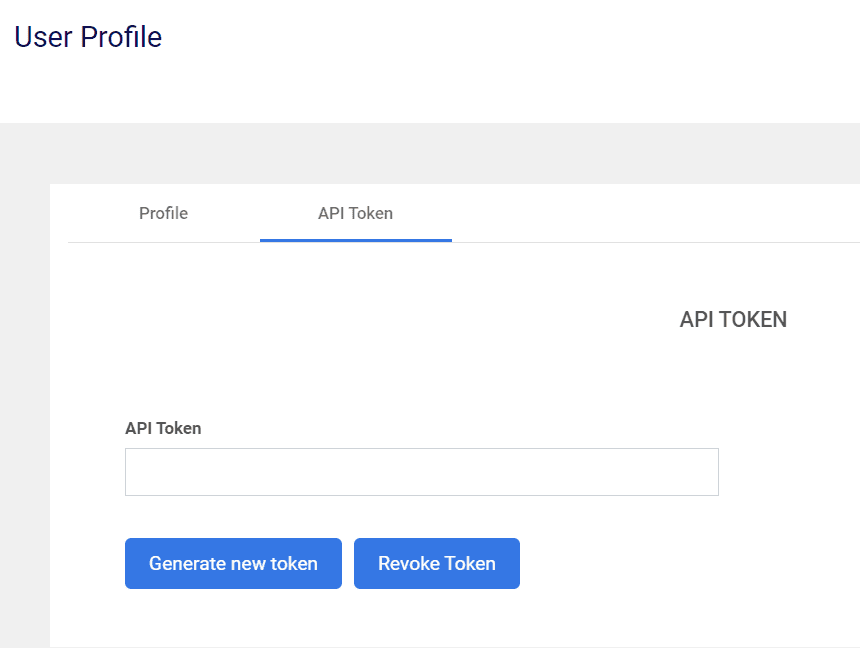Activate the underlined API Token tab
The height and width of the screenshot is (648, 860).
pos(355,213)
